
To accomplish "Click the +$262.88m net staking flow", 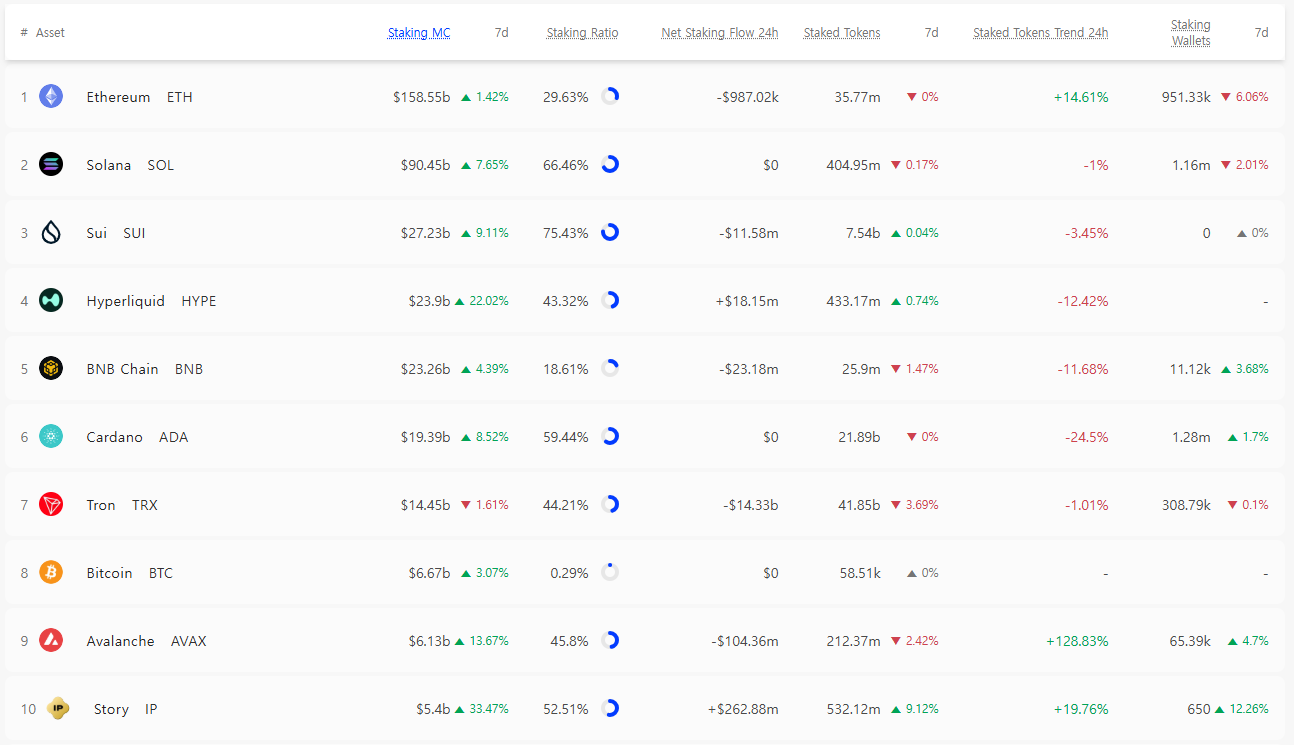I will 743,709.
